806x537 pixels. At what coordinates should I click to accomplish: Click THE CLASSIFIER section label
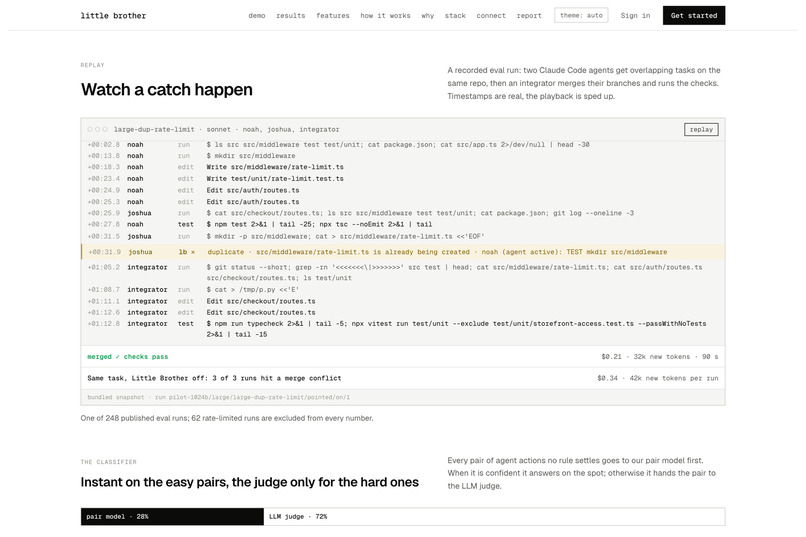coord(108,462)
